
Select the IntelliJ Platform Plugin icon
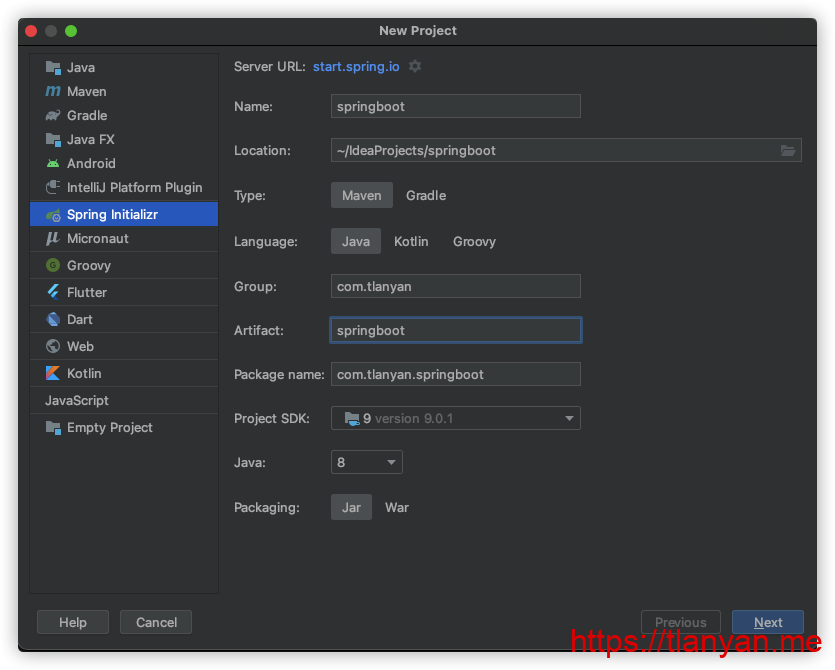tap(53, 187)
